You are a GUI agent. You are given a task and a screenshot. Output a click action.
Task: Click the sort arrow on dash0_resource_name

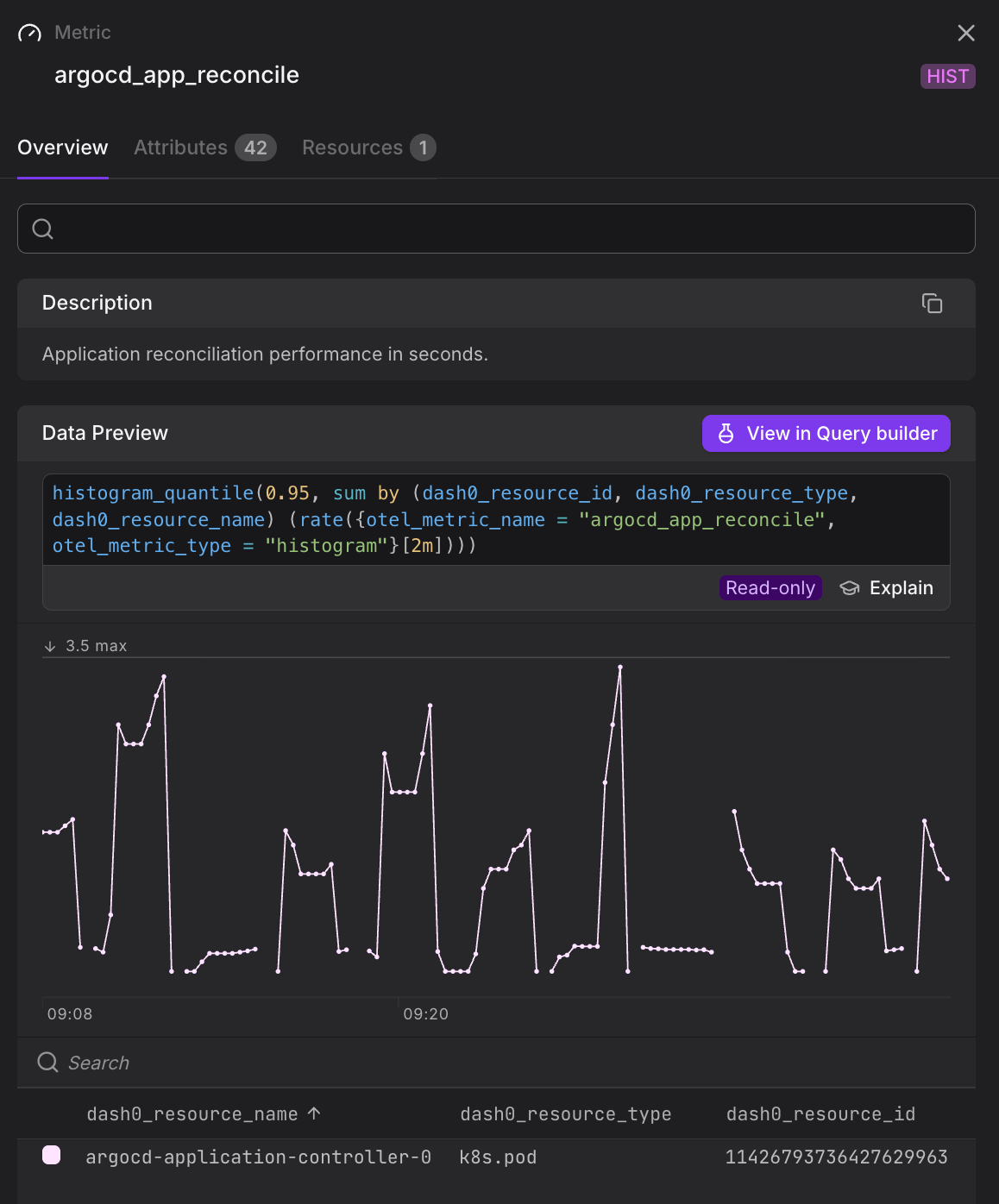313,1113
